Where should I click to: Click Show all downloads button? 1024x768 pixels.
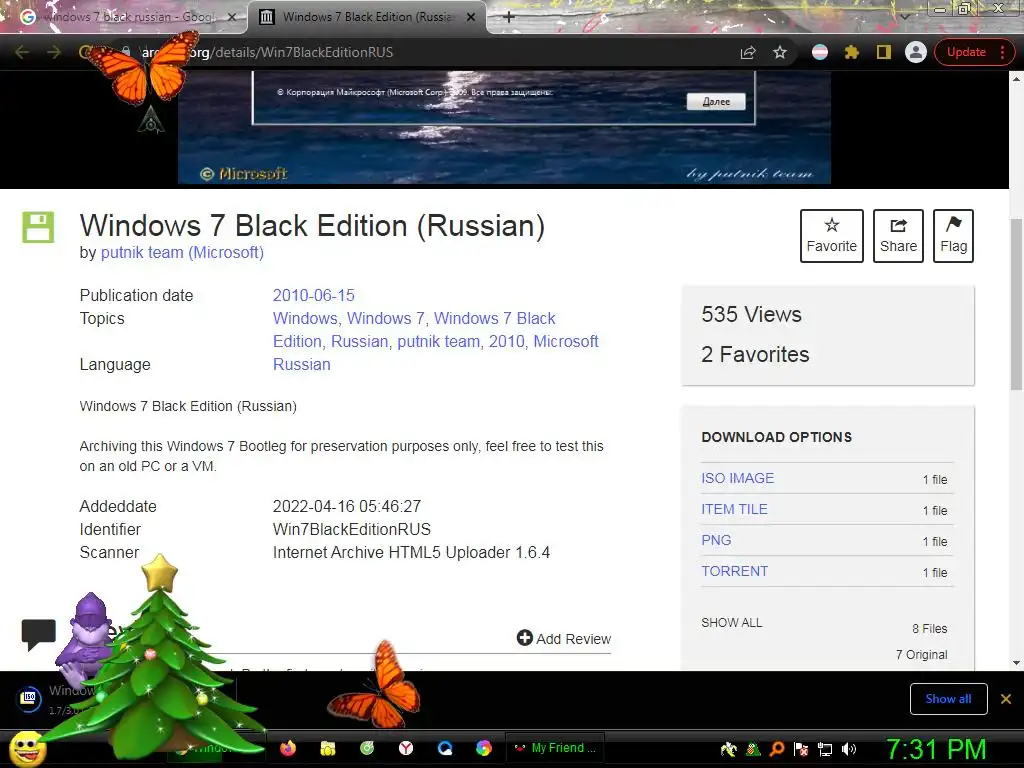coord(948,699)
